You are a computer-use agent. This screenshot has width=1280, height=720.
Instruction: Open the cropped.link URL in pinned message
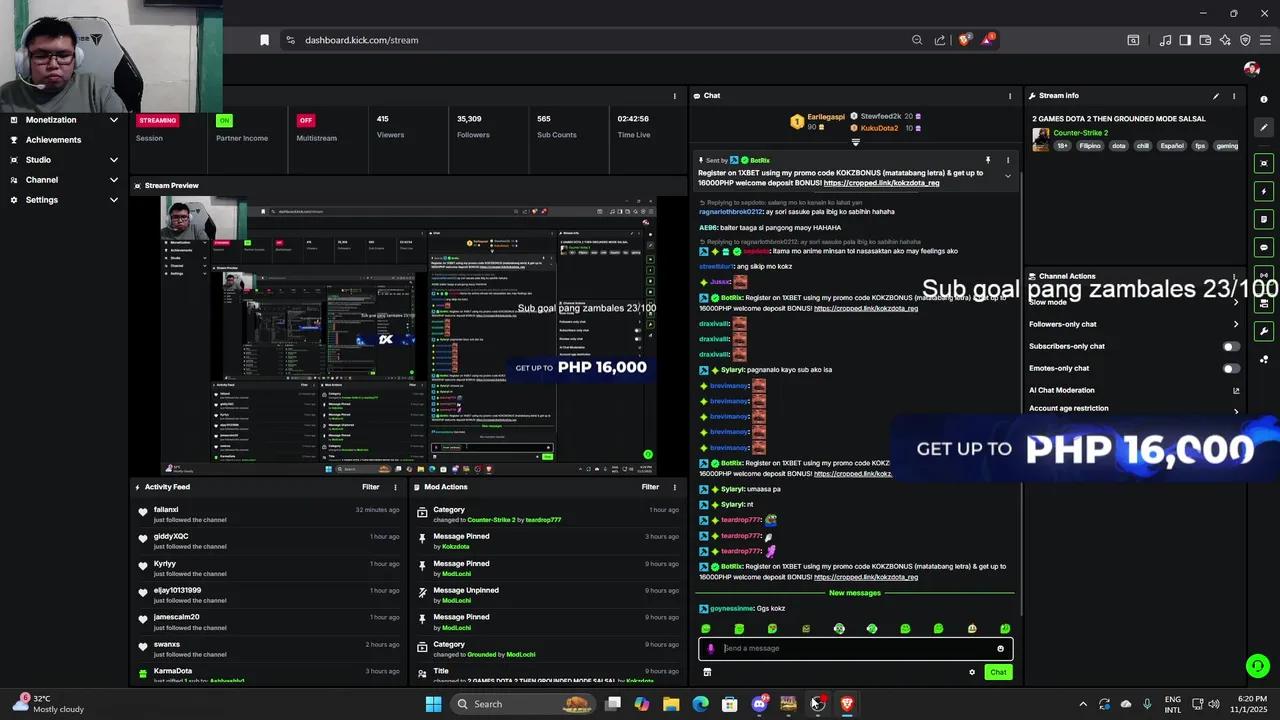[881, 183]
